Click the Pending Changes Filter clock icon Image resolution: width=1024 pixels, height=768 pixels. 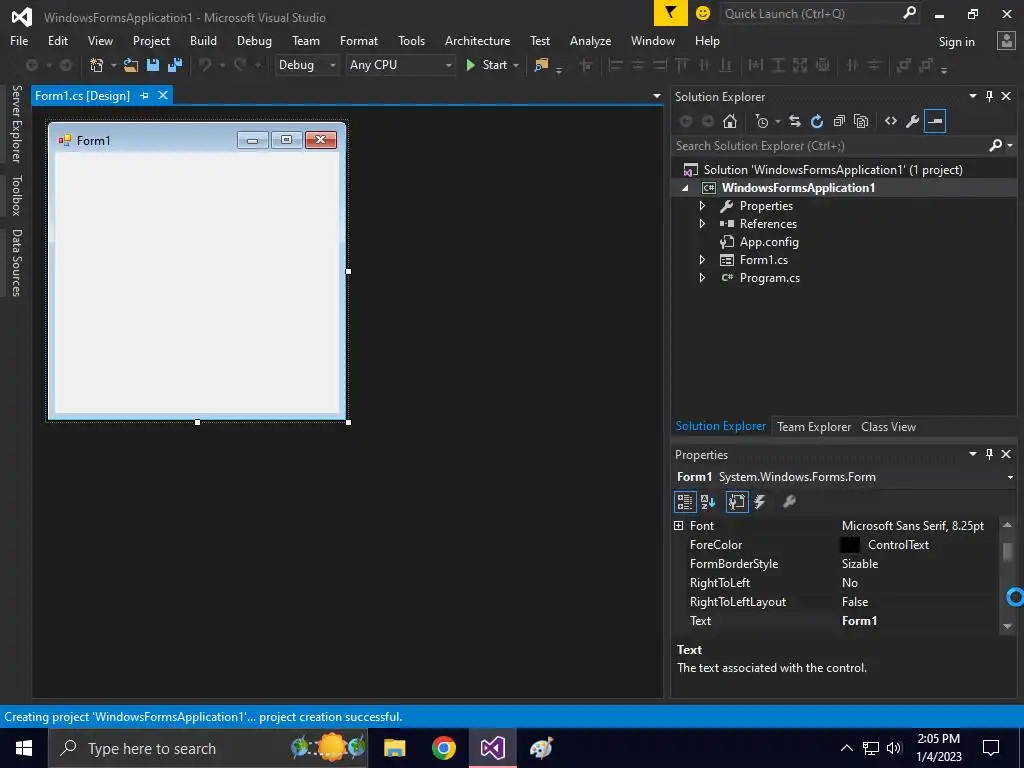pyautogui.click(x=761, y=121)
